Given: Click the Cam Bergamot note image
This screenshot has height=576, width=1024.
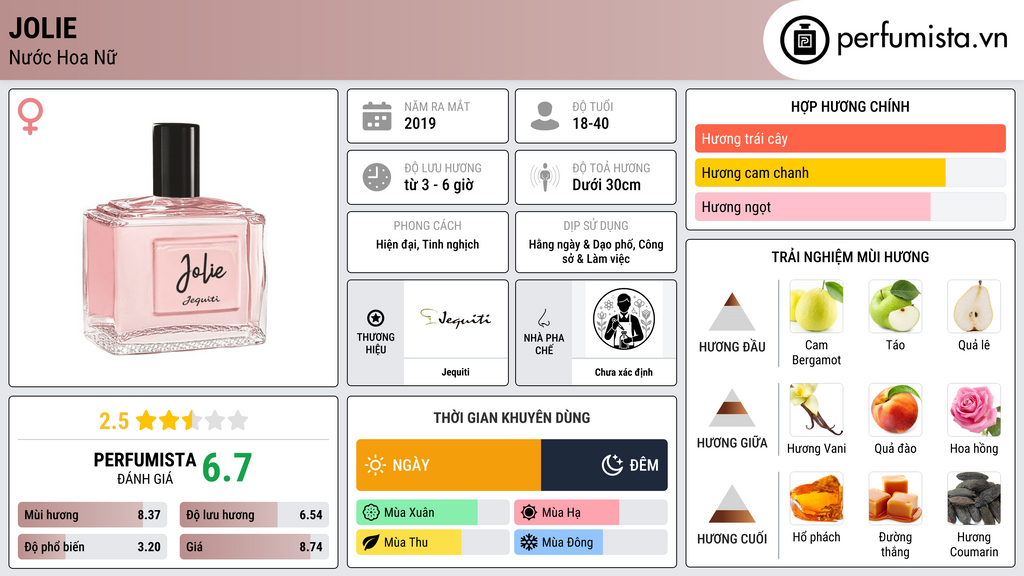Looking at the screenshot, I should click(816, 306).
